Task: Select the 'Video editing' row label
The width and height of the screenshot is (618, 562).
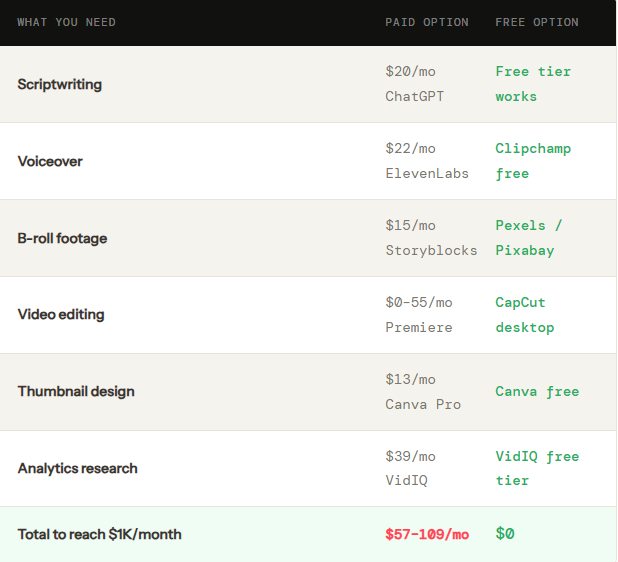Action: click(61, 314)
